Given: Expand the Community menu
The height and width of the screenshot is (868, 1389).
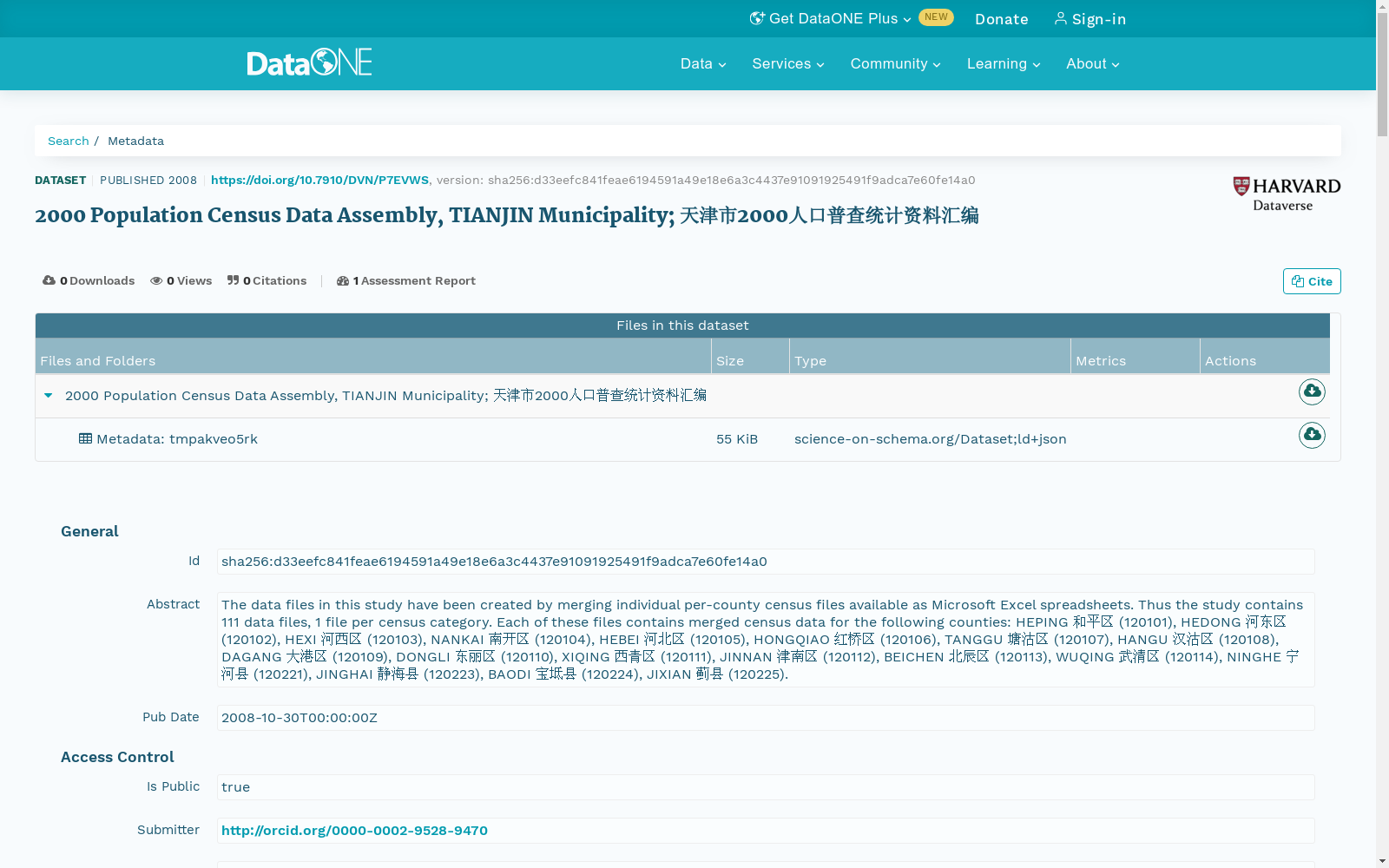Looking at the screenshot, I should 896,63.
